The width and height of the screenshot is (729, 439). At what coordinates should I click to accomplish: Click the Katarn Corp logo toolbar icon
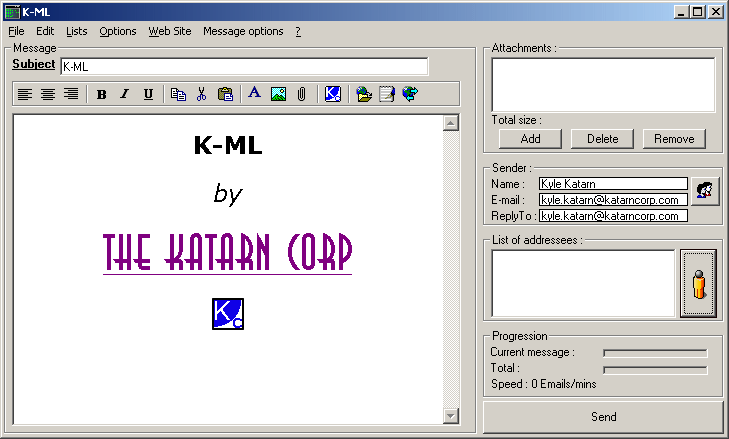coord(333,94)
